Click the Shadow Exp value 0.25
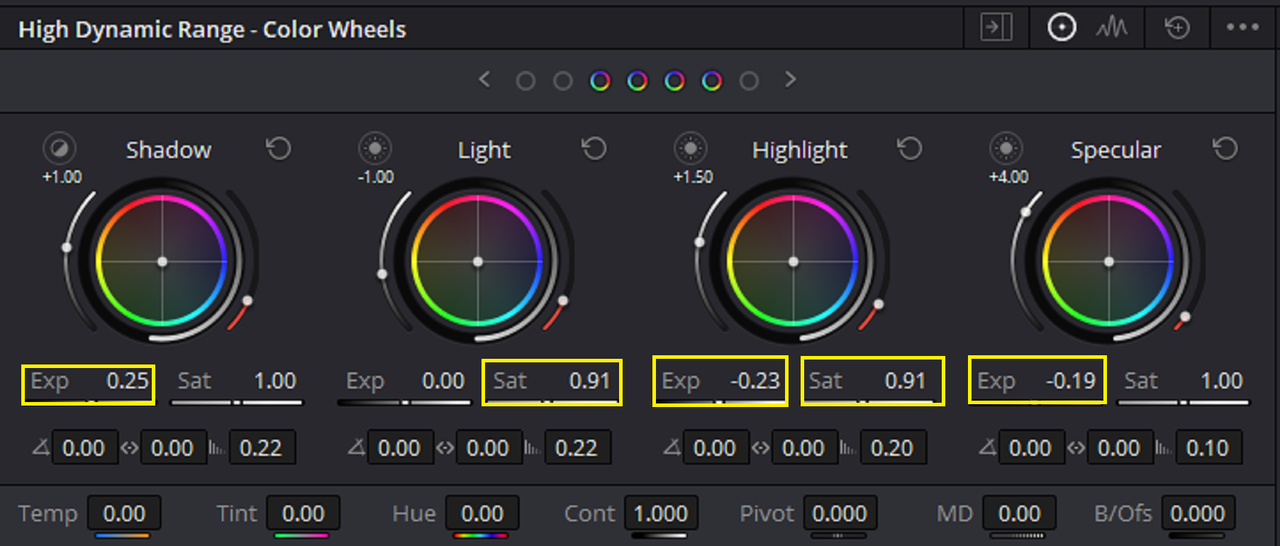 (128, 381)
